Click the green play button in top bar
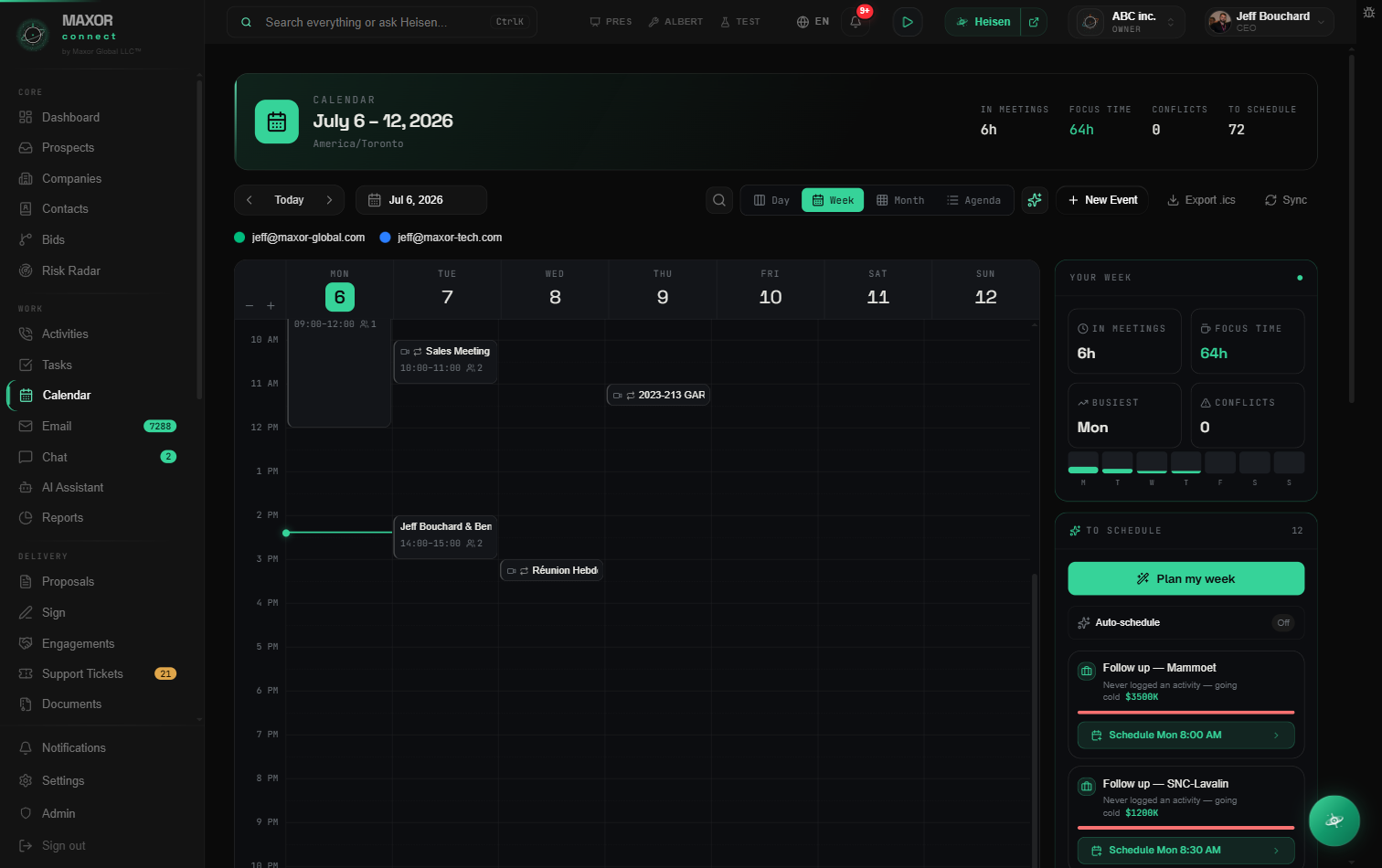The width and height of the screenshot is (1382, 868). (x=907, y=22)
